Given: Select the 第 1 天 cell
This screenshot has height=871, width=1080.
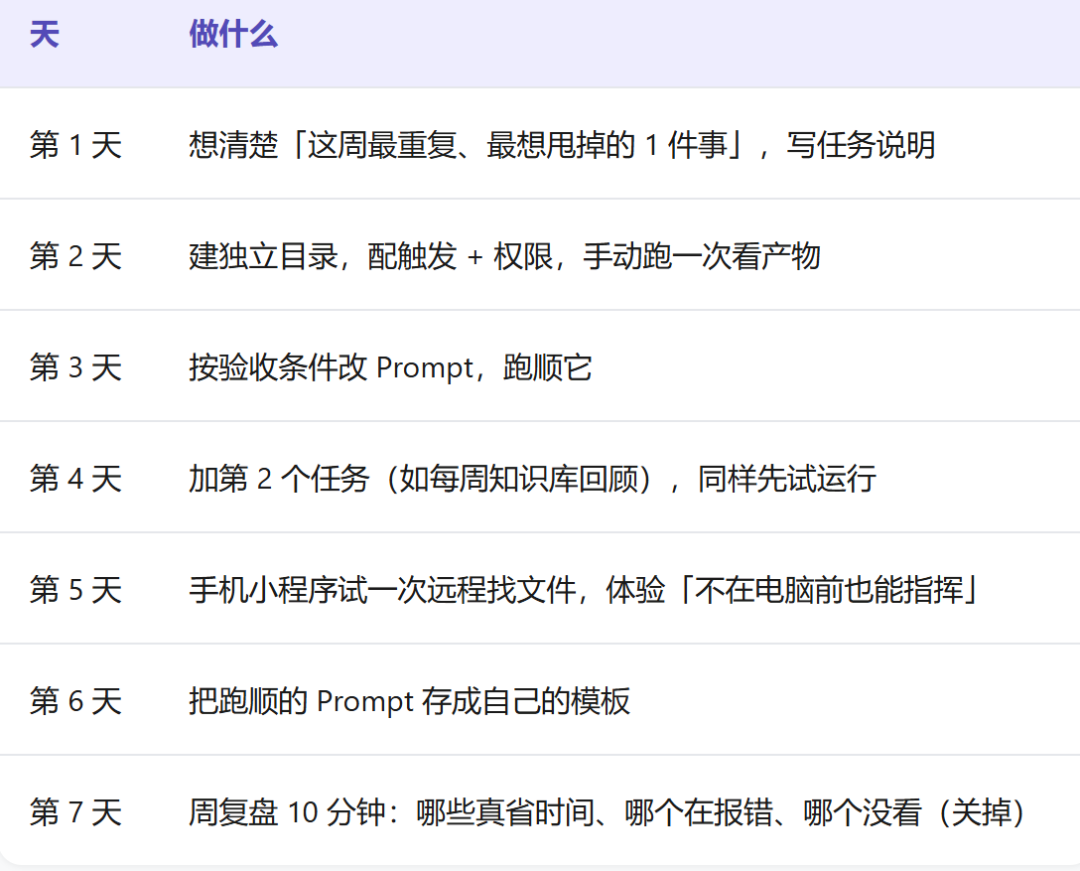Looking at the screenshot, I should pyautogui.click(x=76, y=145).
